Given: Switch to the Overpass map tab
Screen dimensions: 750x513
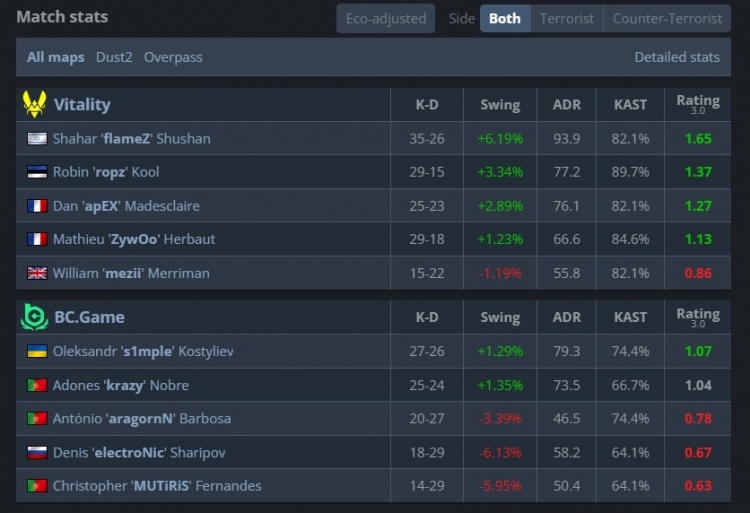Looking at the screenshot, I should tap(173, 57).
